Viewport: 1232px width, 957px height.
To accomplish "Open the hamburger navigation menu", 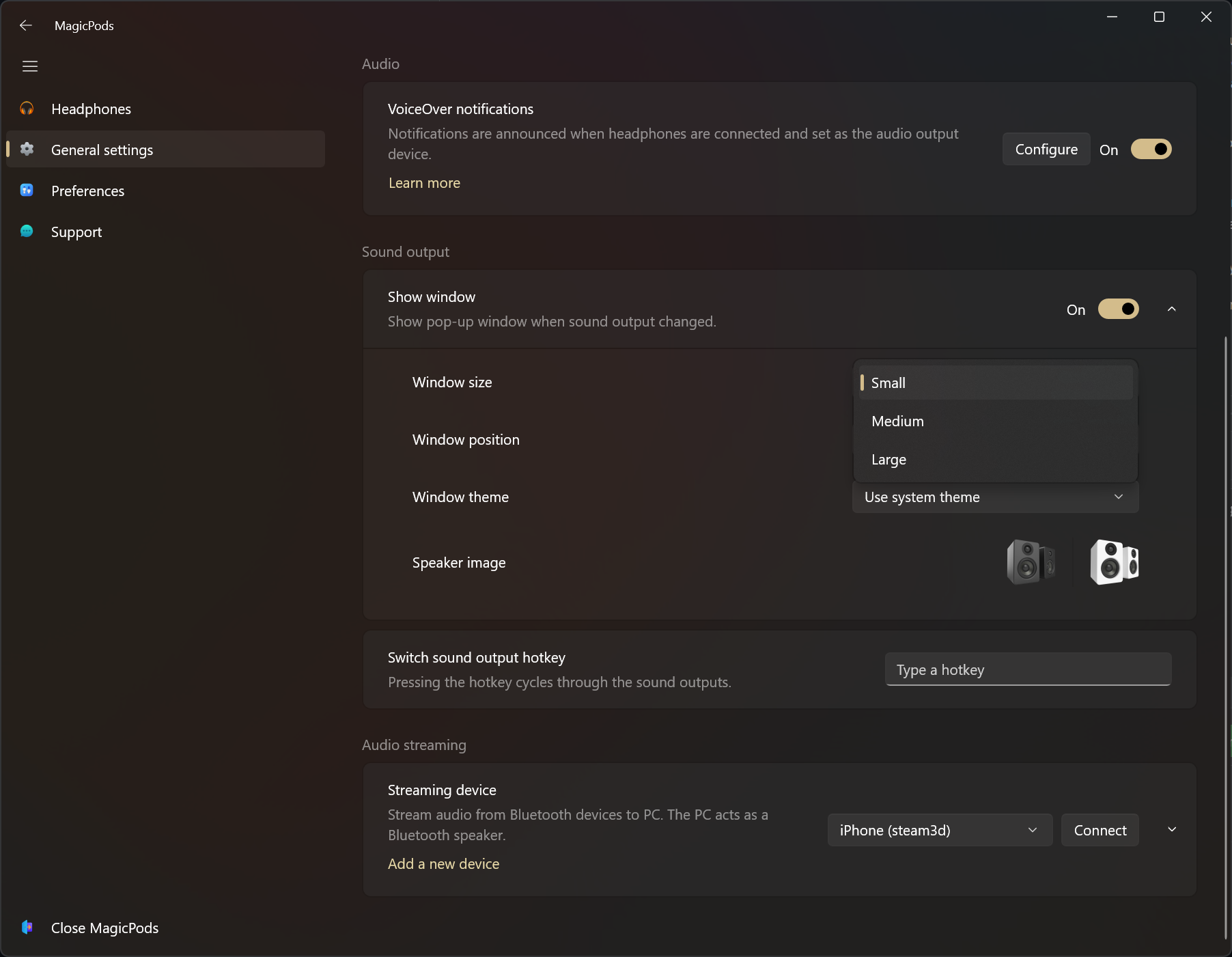I will [30, 66].
